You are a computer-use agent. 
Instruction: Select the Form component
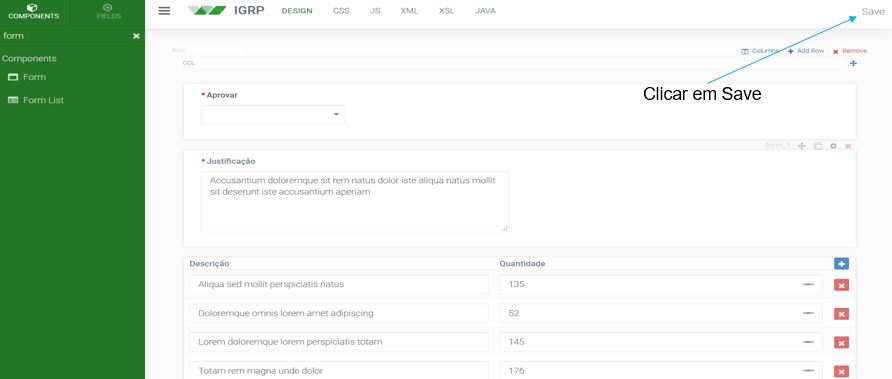click(x=27, y=77)
